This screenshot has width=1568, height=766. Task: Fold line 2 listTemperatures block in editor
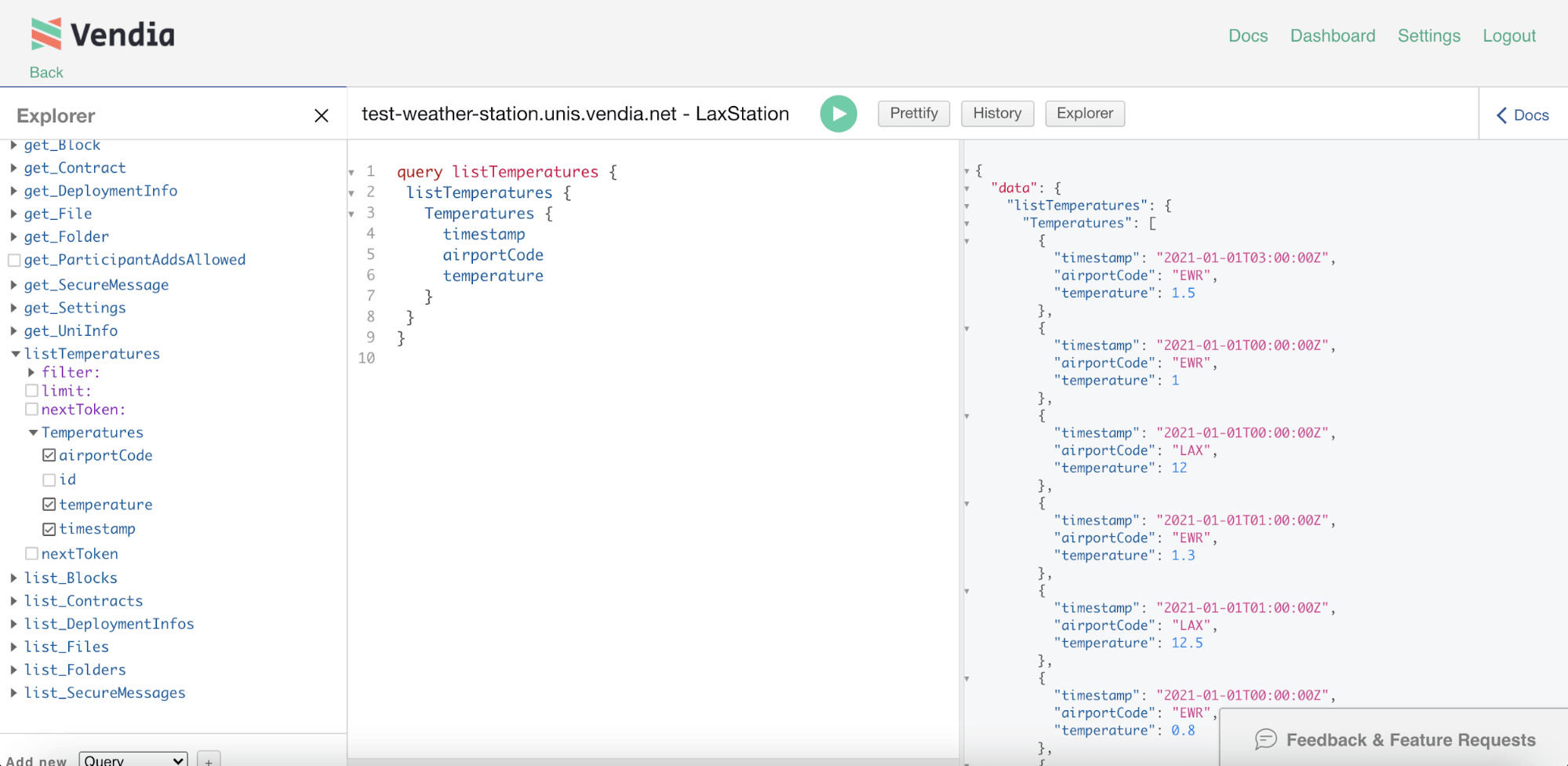(x=351, y=192)
